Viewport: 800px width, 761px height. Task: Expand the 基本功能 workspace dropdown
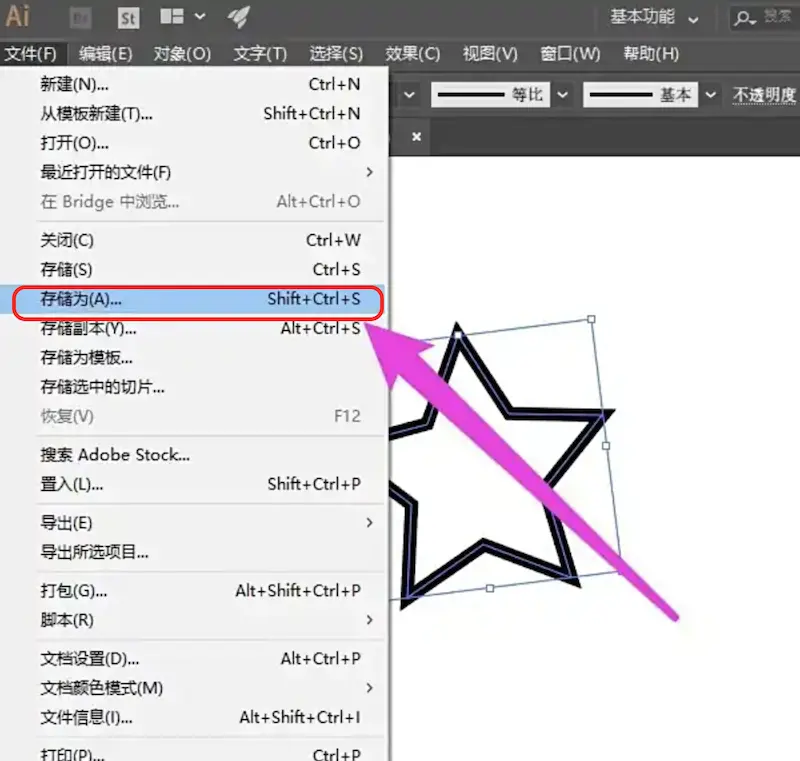[693, 18]
